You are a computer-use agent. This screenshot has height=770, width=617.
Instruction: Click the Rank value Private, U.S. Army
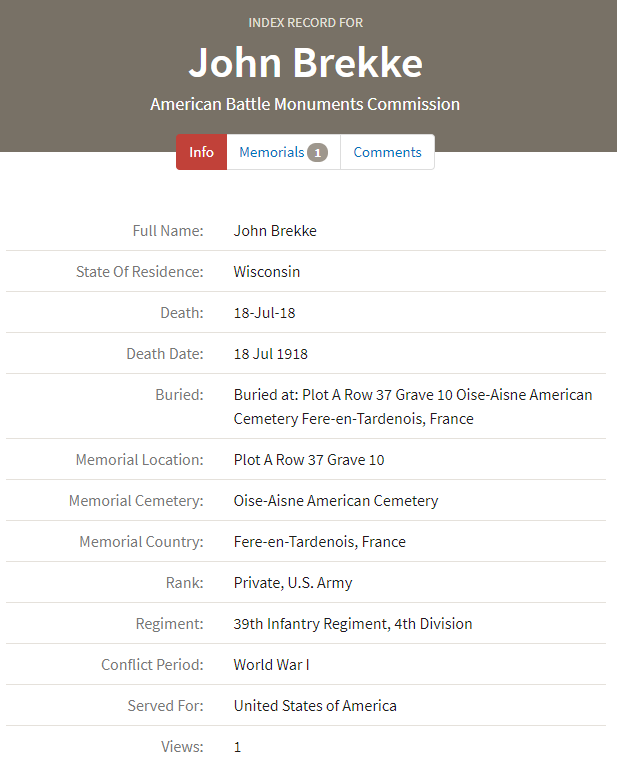click(293, 583)
